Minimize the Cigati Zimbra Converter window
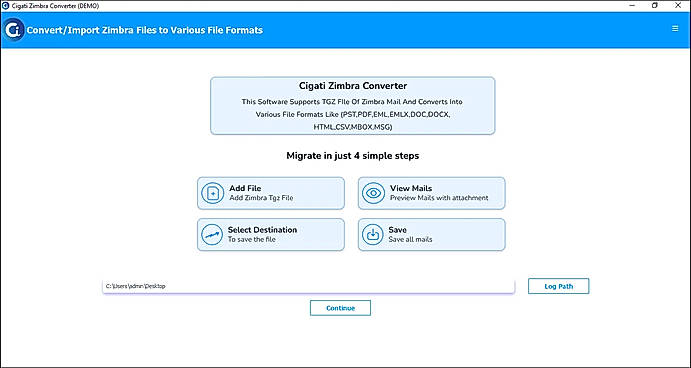691x368 pixels. [631, 5]
